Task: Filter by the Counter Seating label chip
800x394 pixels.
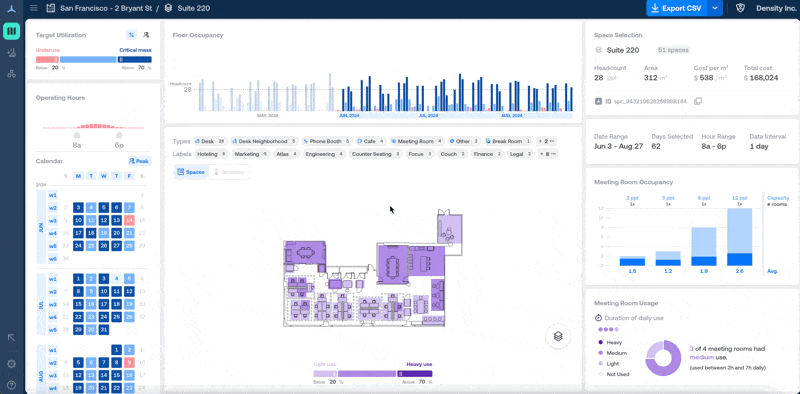Action: (377, 154)
